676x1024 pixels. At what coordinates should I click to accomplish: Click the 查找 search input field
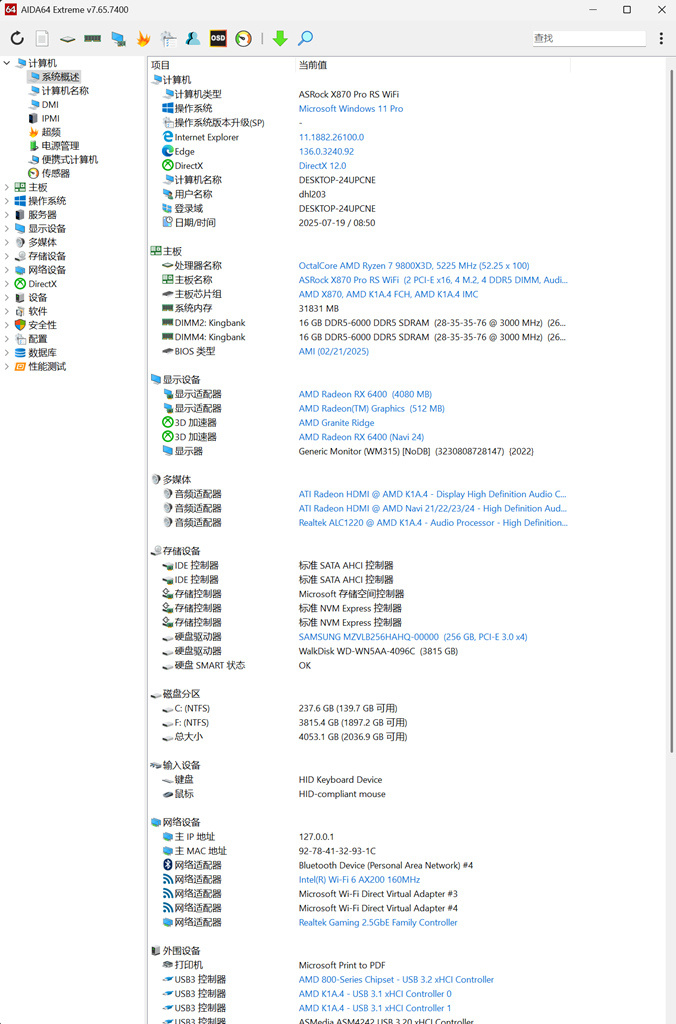pos(588,39)
